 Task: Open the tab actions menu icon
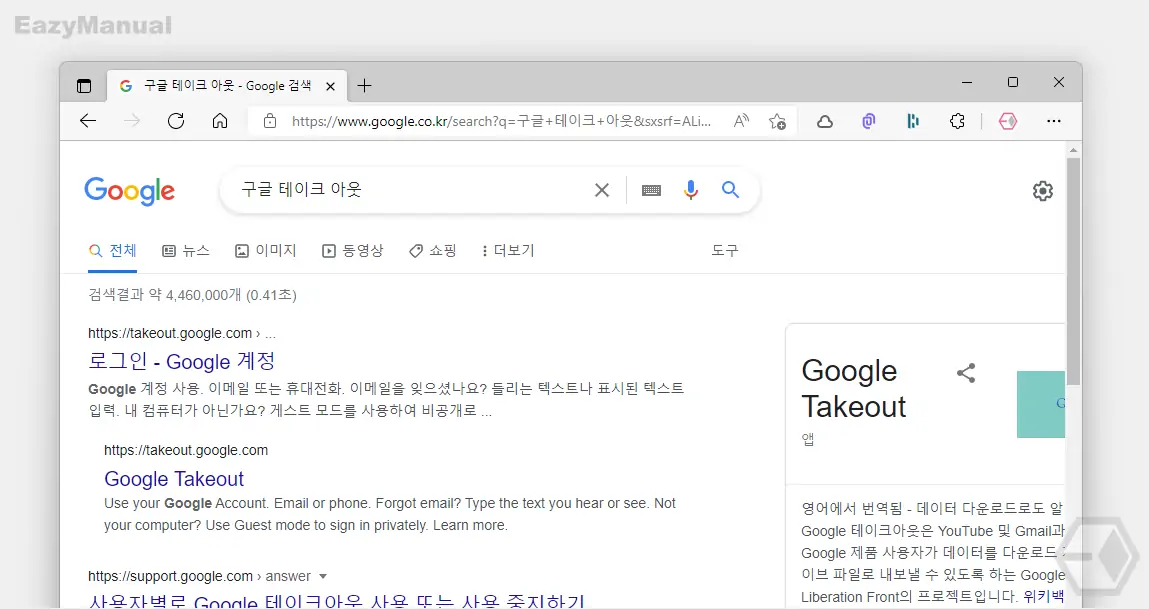pyautogui.click(x=84, y=86)
